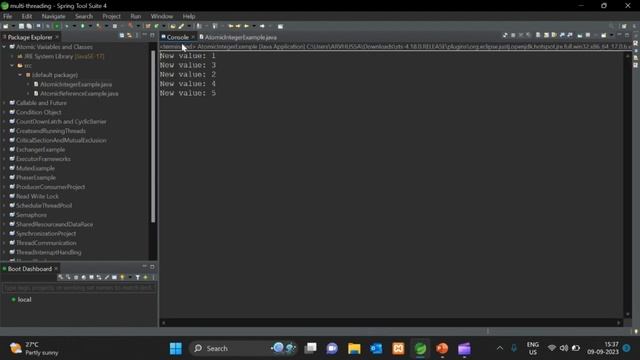The width and height of the screenshot is (640, 360).
Task: Select the CreatingAndRunningThreads project
Action: [x=51, y=131]
